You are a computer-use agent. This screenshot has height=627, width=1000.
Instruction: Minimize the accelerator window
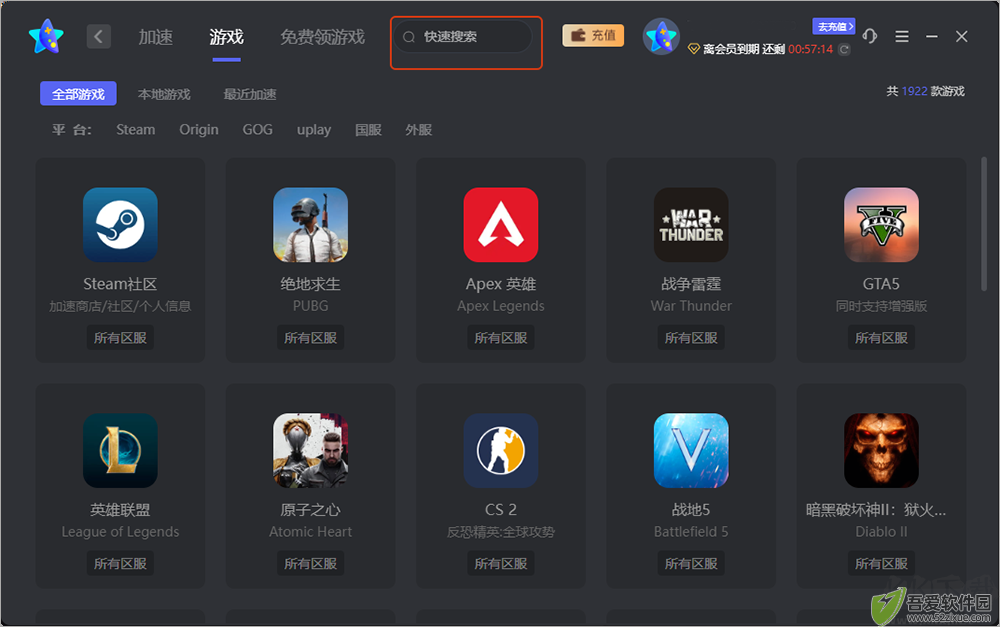[x=932, y=36]
